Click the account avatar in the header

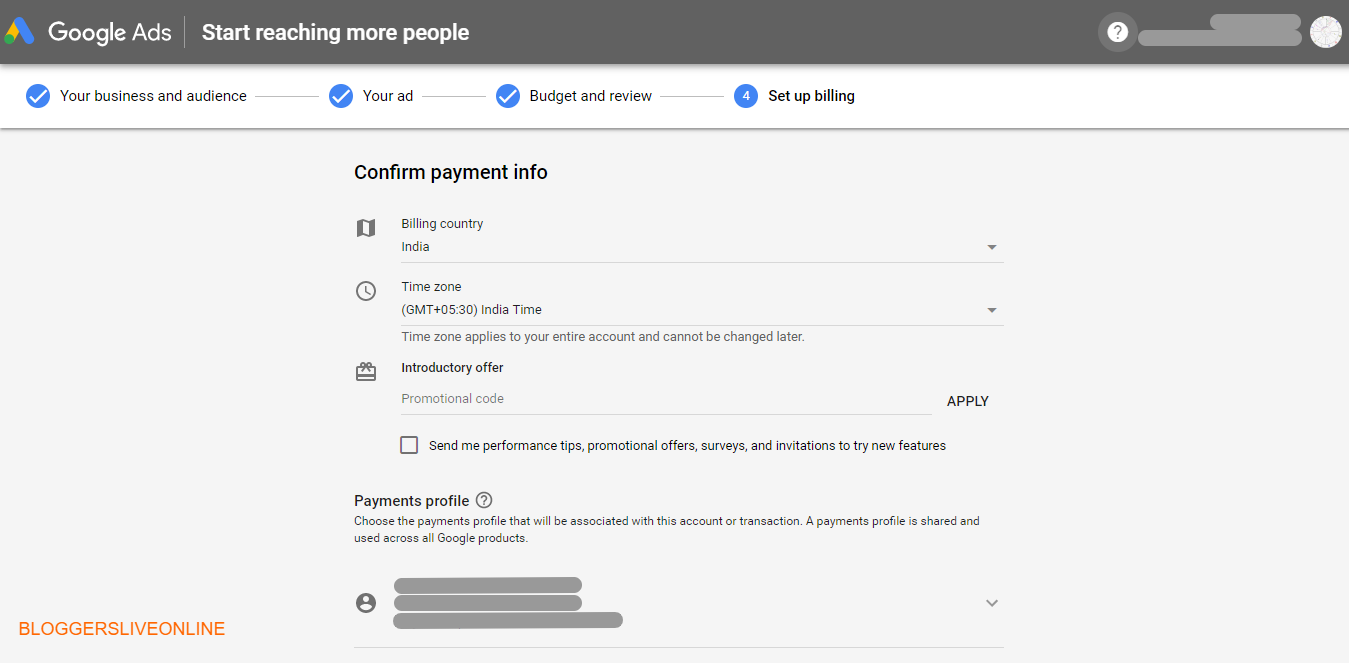click(x=1325, y=32)
